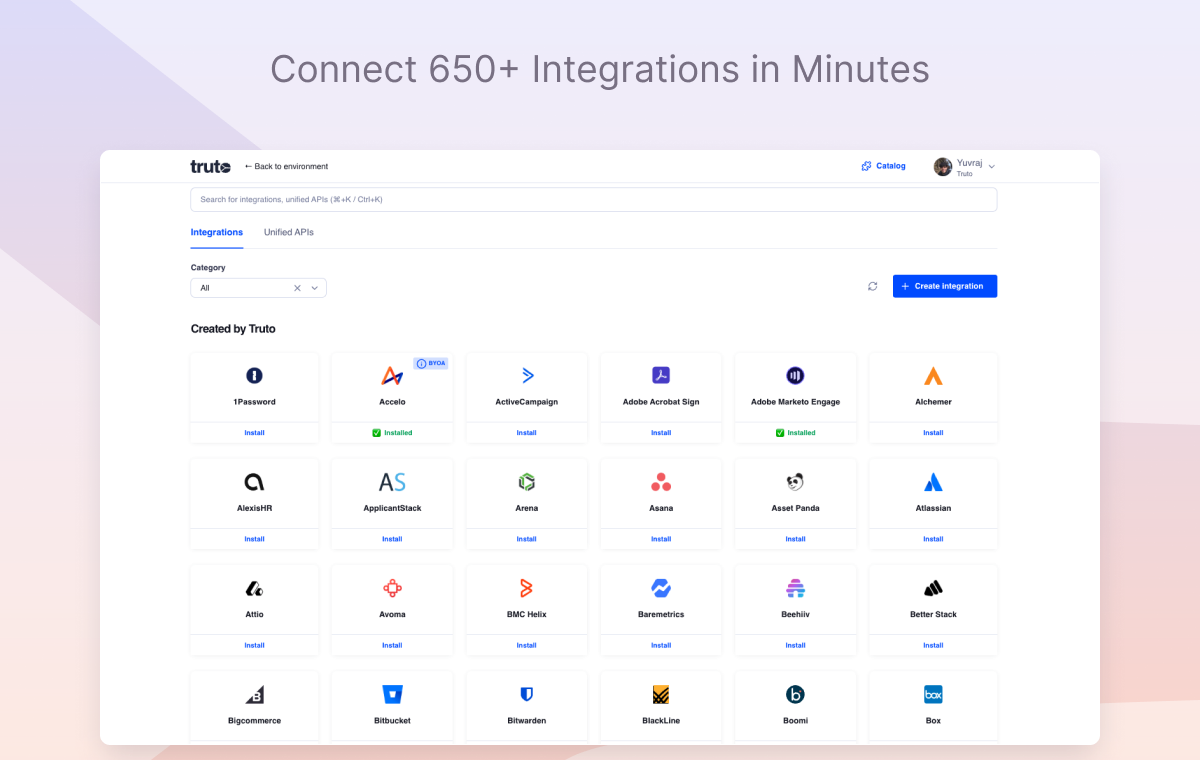Click the Bigcommerce logo
1200x760 pixels.
[254, 694]
